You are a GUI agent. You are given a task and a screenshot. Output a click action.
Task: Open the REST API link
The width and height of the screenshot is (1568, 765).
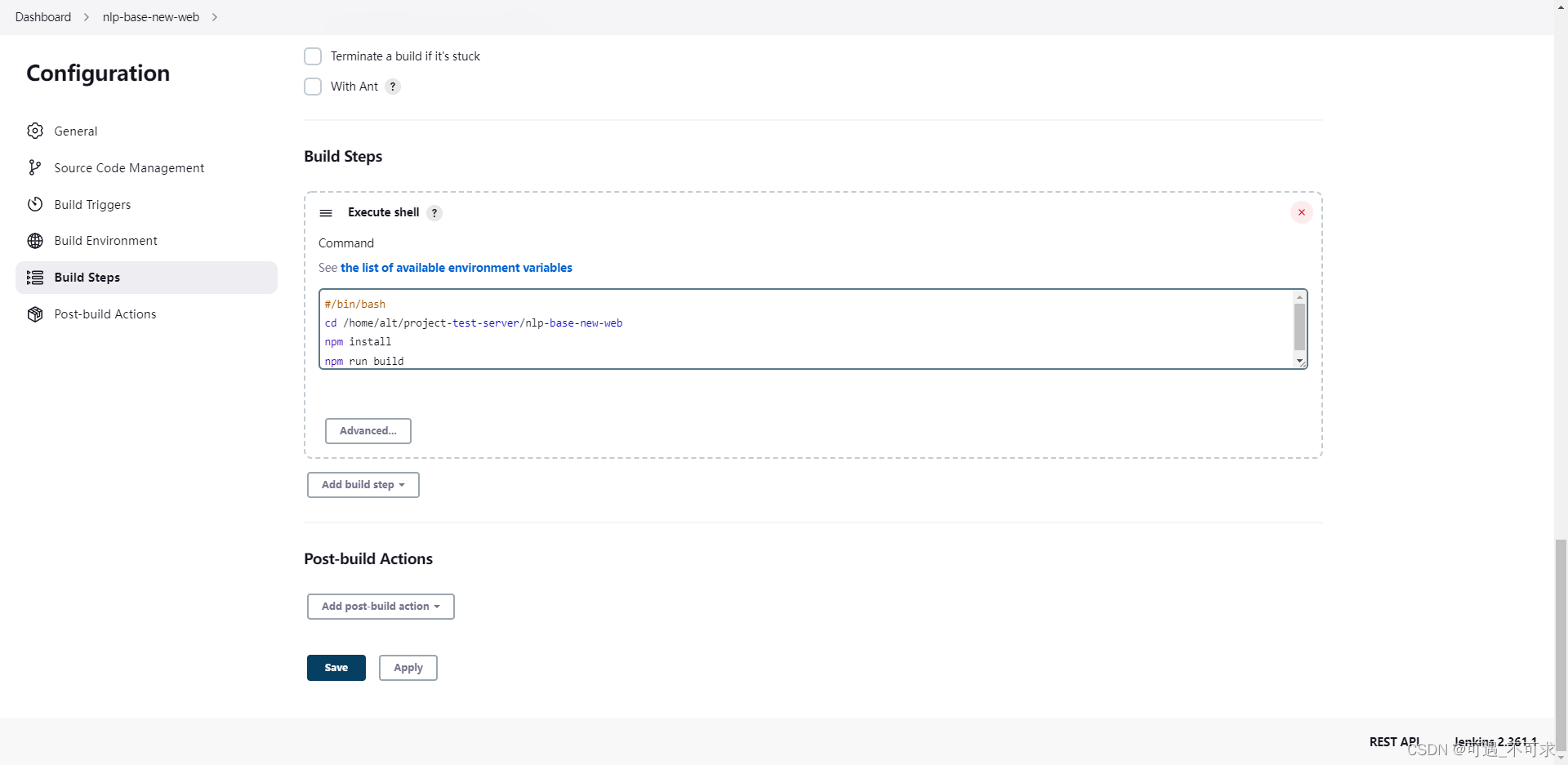(1395, 741)
